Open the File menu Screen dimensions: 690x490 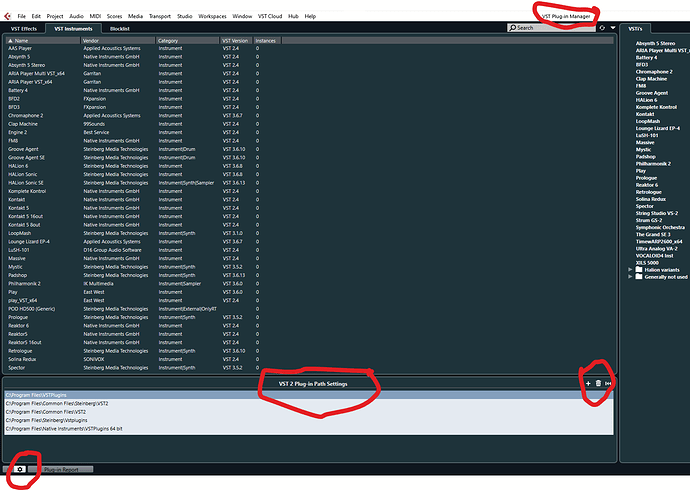pos(21,16)
